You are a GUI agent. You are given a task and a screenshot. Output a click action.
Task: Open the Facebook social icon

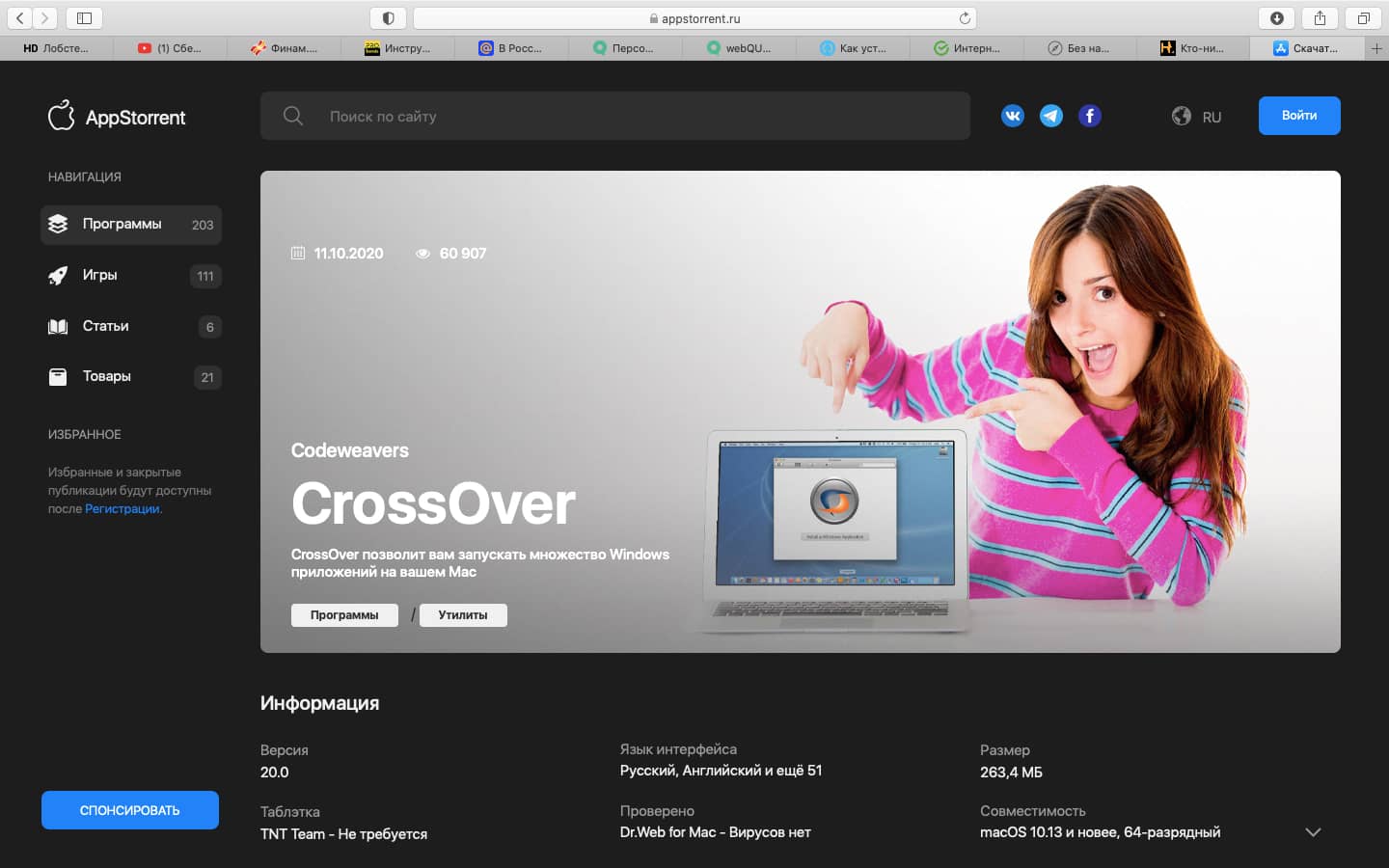1090,116
